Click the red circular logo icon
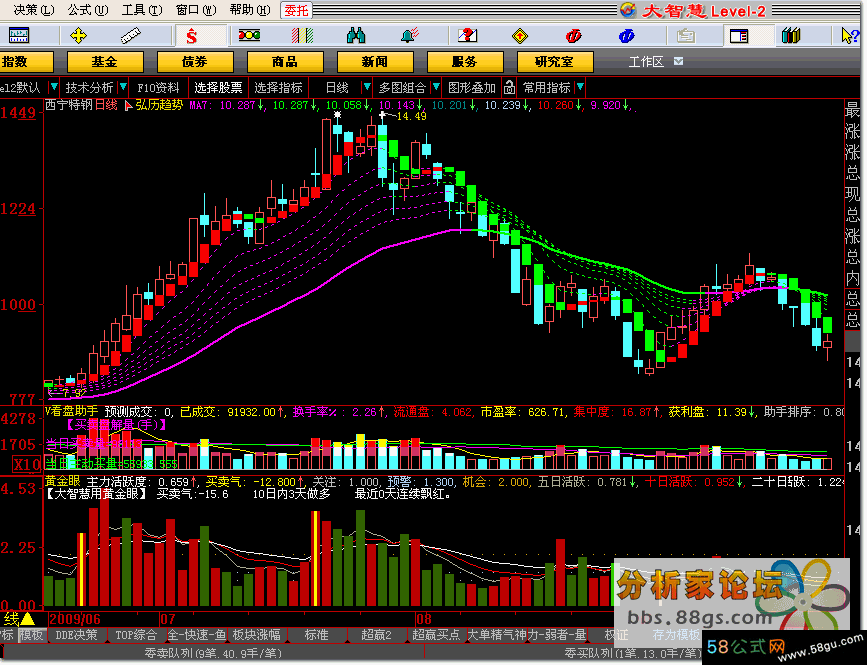This screenshot has width=867, height=665. [x=573, y=36]
